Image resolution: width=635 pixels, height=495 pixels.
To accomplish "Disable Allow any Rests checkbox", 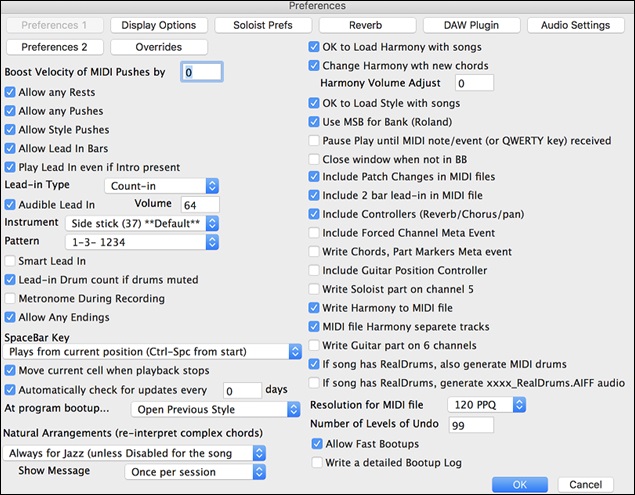I will pyautogui.click(x=11, y=92).
